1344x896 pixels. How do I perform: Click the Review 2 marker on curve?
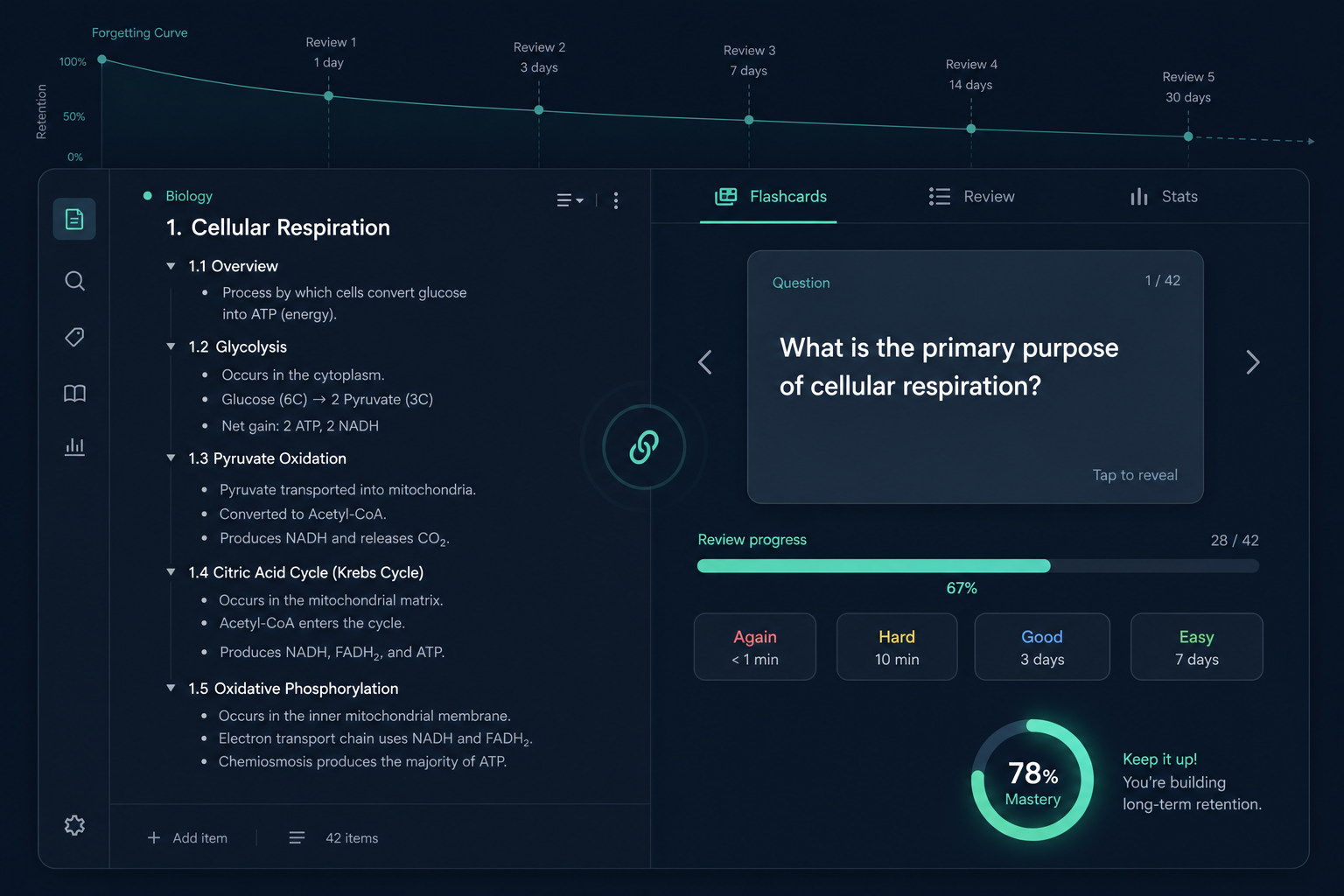539,110
